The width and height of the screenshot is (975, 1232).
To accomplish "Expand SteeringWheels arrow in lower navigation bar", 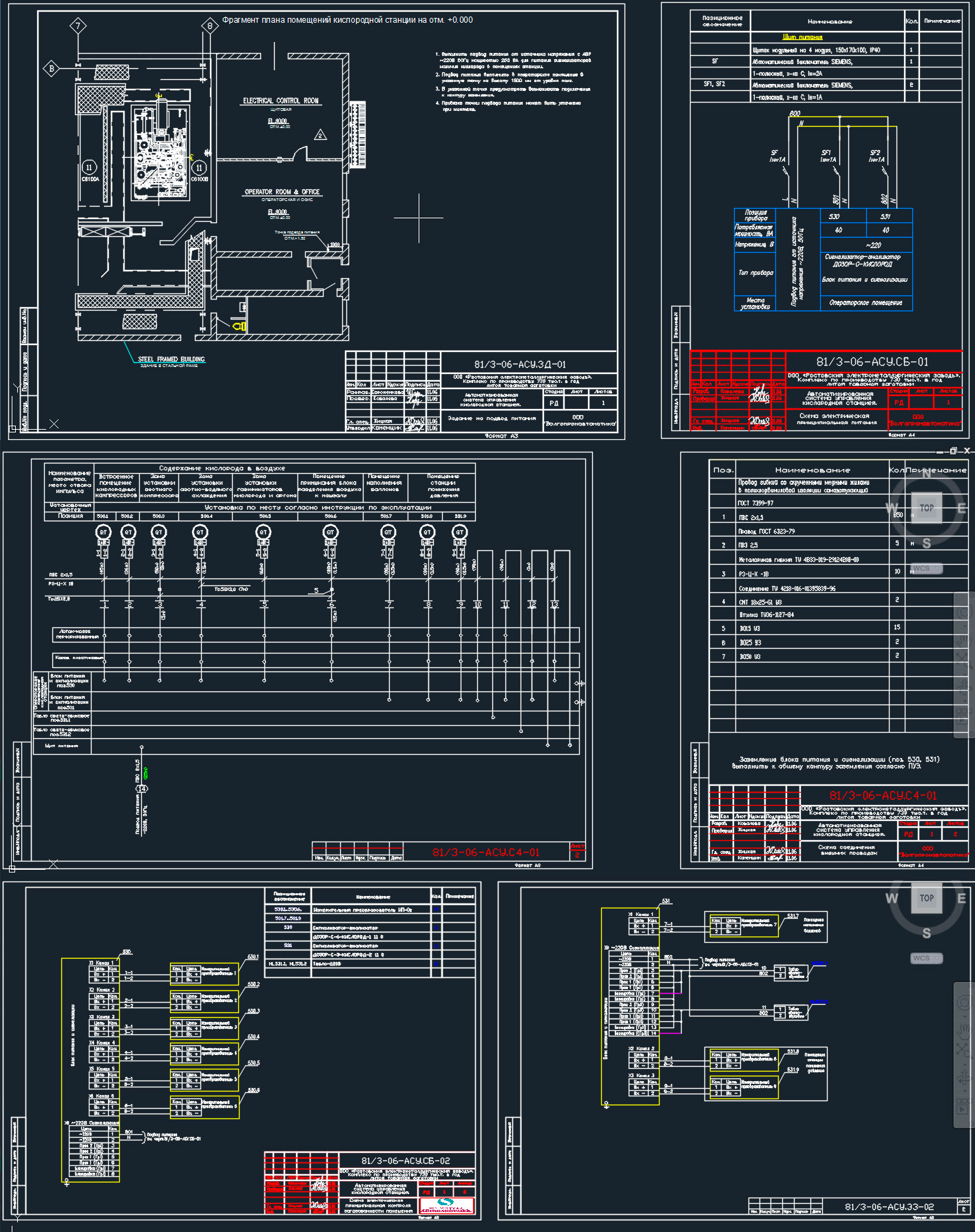I will tap(965, 1016).
